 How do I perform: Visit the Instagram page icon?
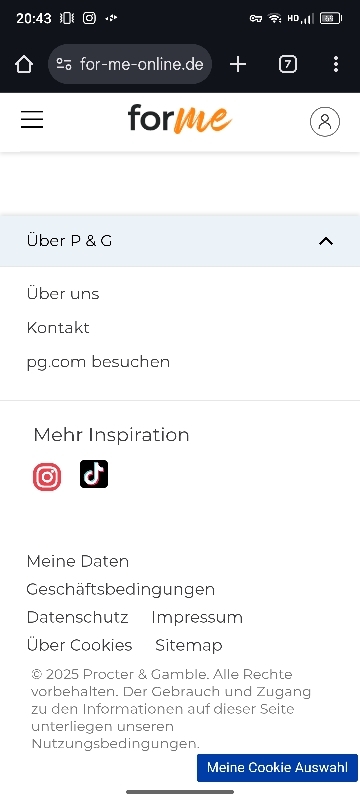47,477
